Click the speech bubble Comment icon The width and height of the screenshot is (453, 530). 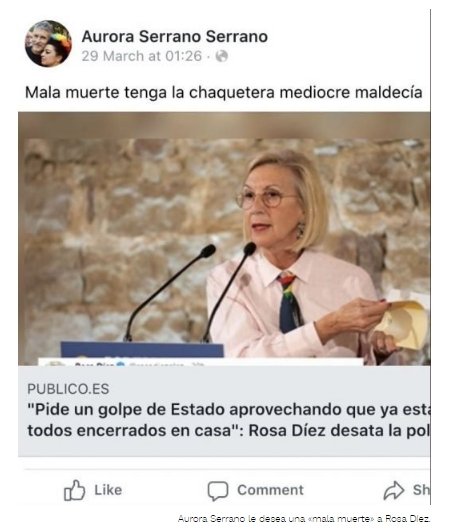(218, 491)
